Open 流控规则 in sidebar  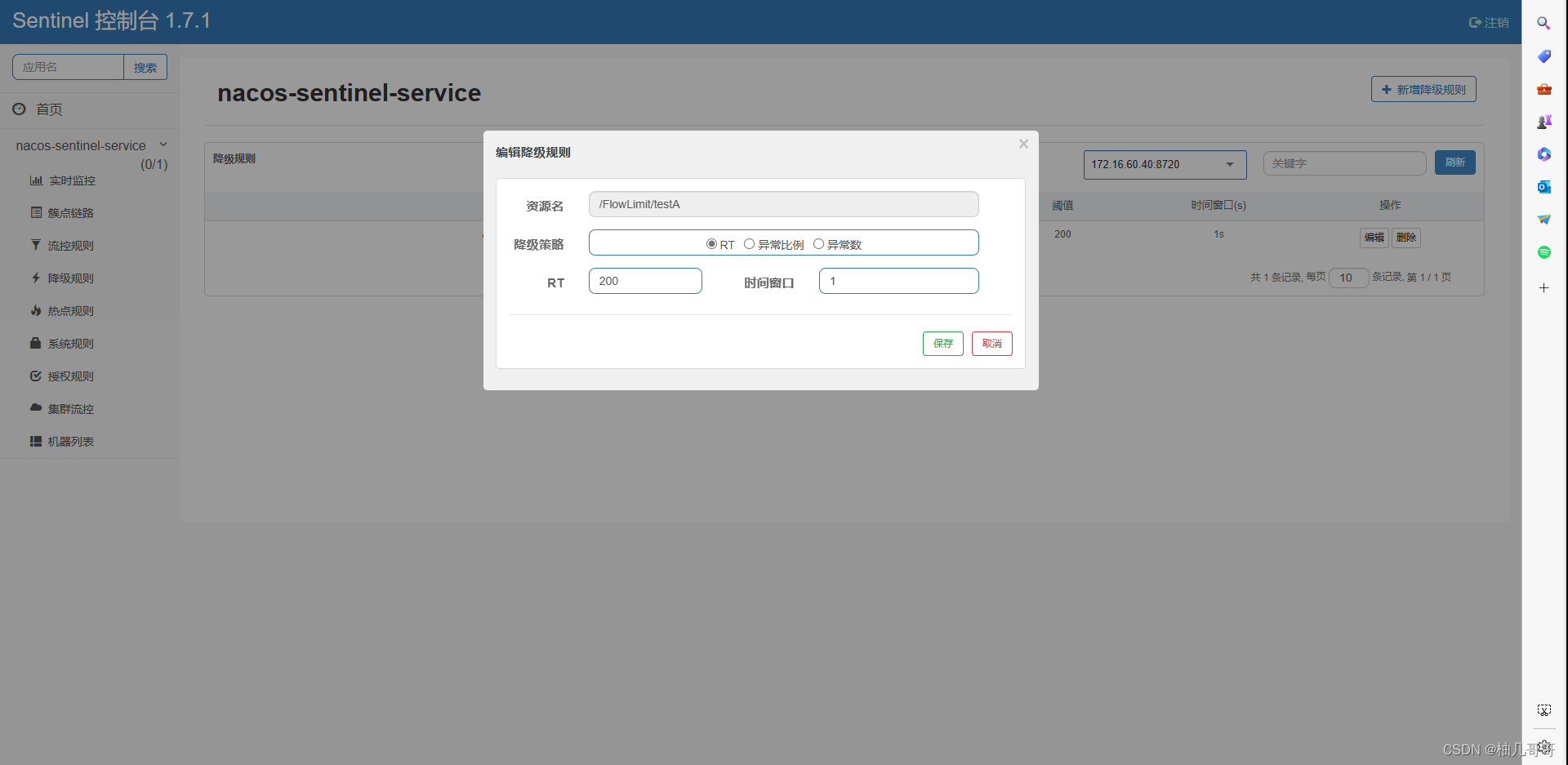click(71, 246)
